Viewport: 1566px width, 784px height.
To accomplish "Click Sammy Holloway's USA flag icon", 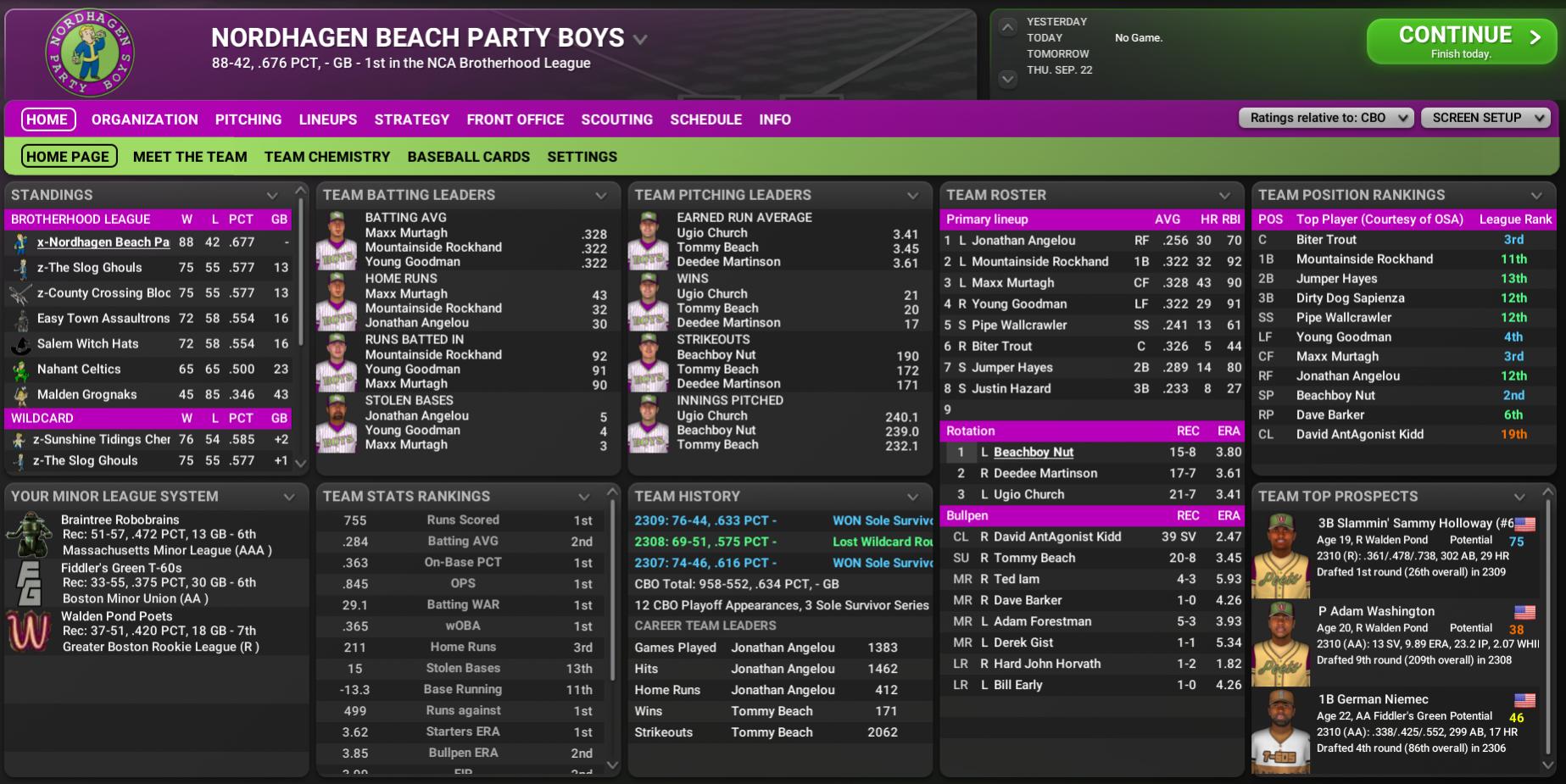I will (x=1524, y=524).
